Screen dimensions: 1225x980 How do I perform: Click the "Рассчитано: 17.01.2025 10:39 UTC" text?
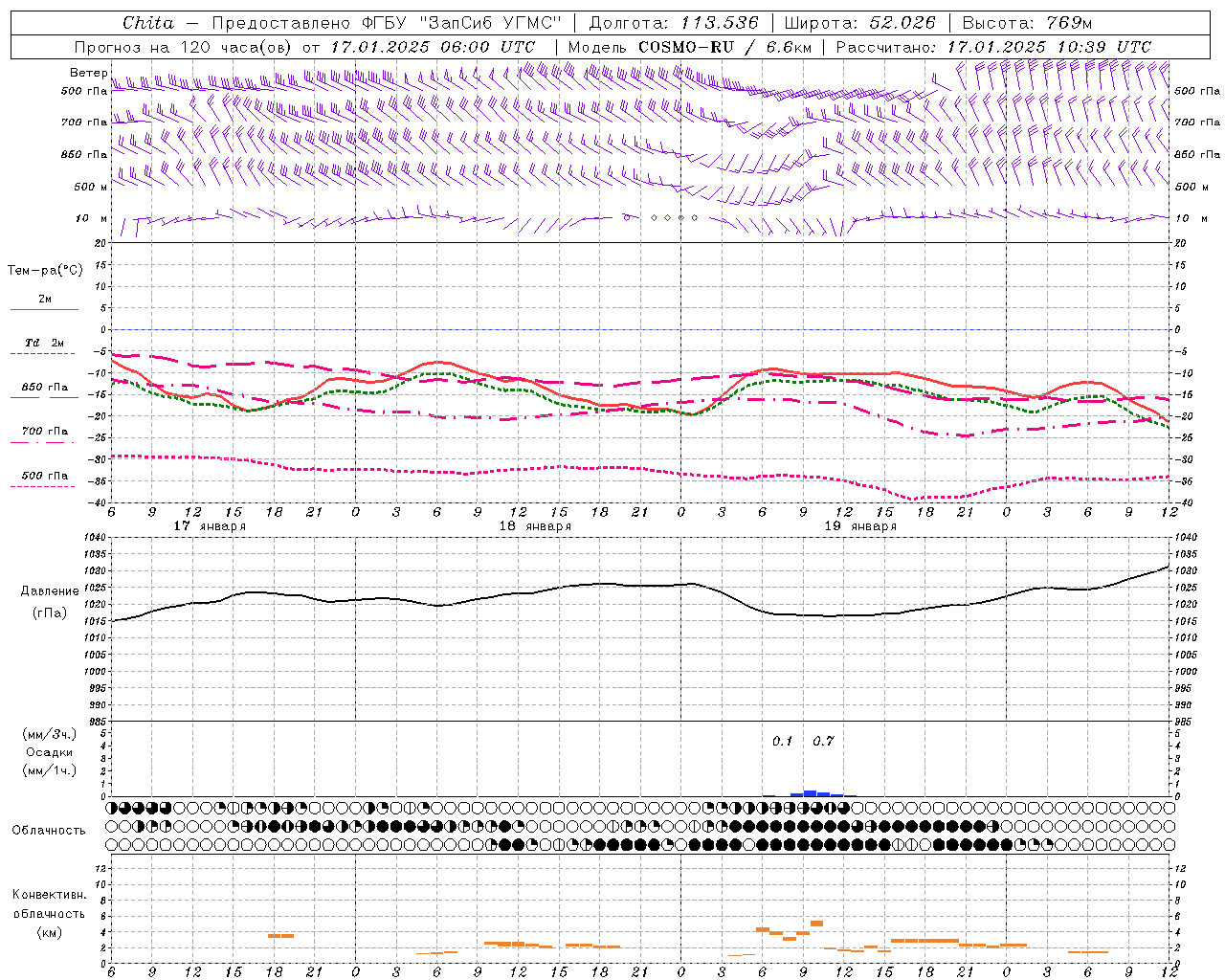click(x=993, y=47)
